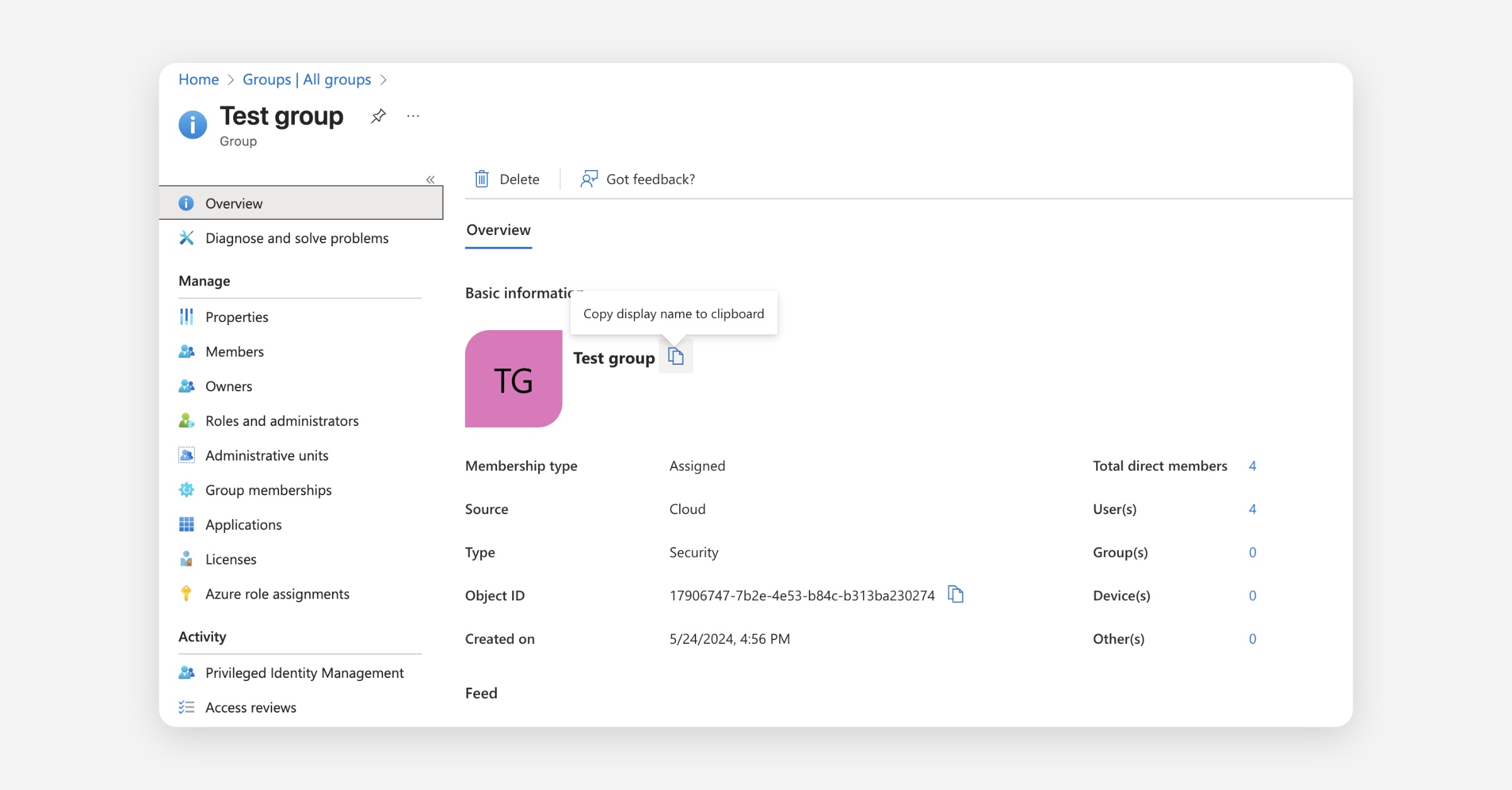The width and height of the screenshot is (1512, 790).
Task: Click the Azure role assignments key icon
Action: [x=186, y=593]
